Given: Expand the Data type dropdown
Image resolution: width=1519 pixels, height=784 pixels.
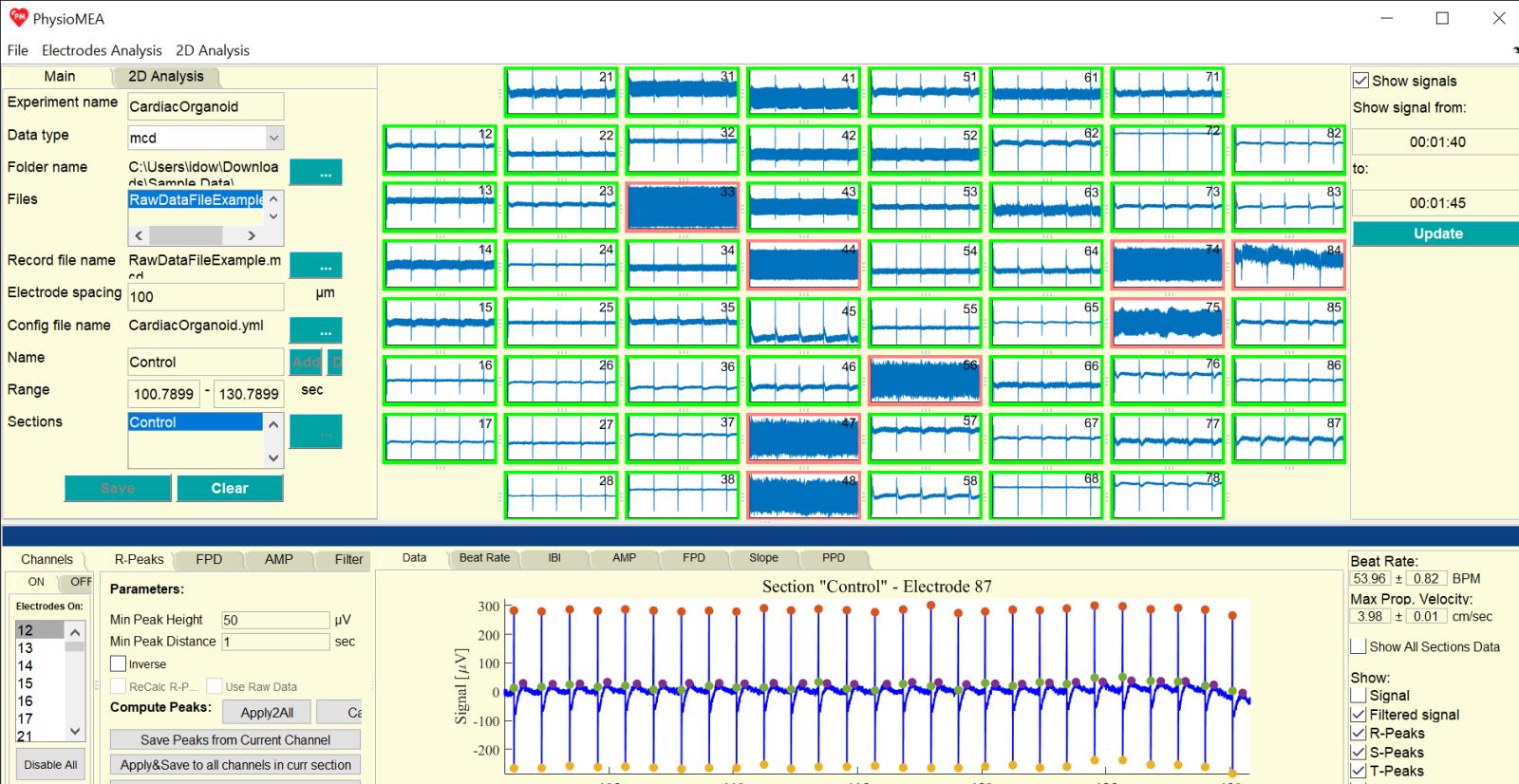Looking at the screenshot, I should coord(273,138).
